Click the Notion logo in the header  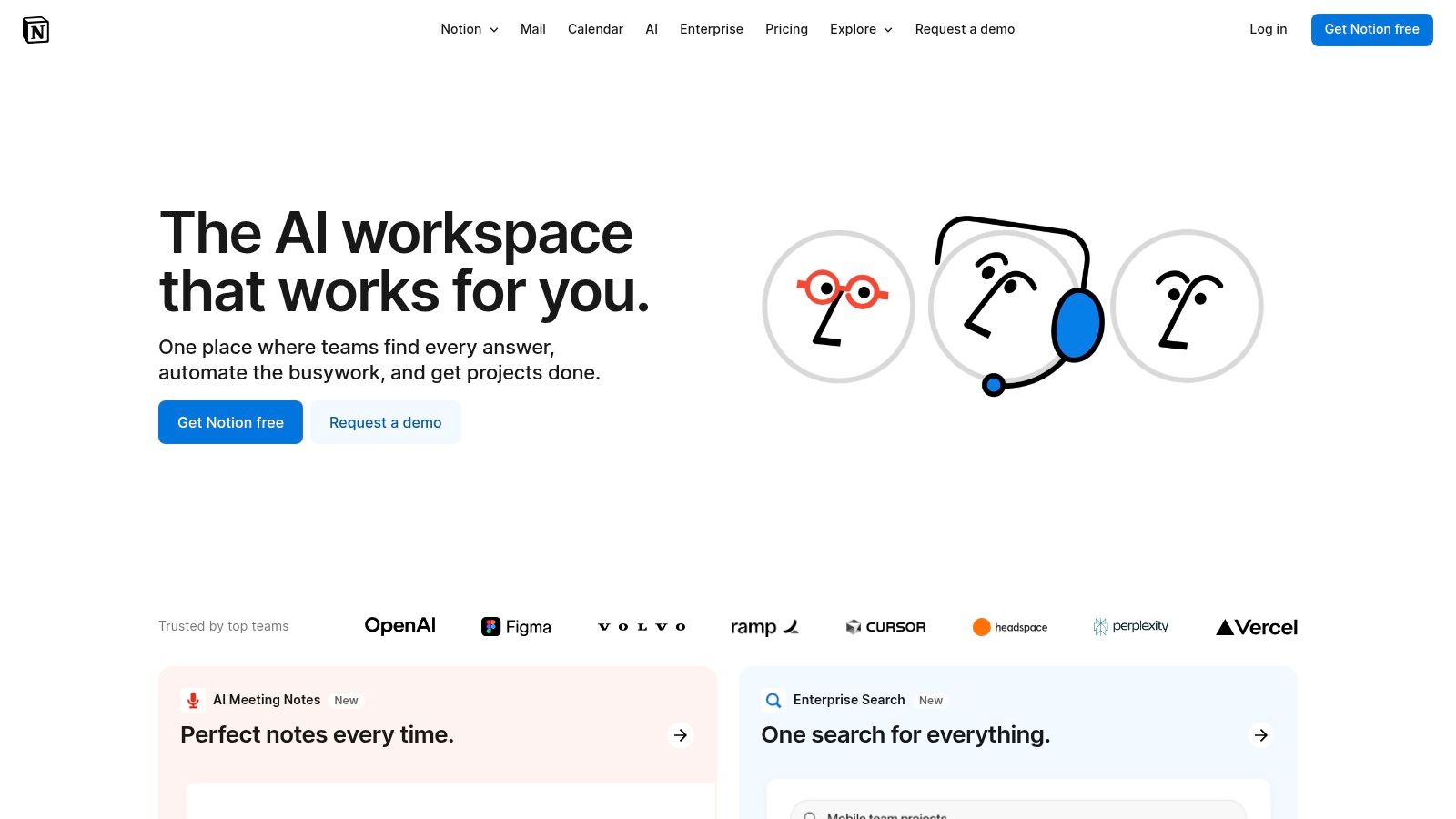35,30
